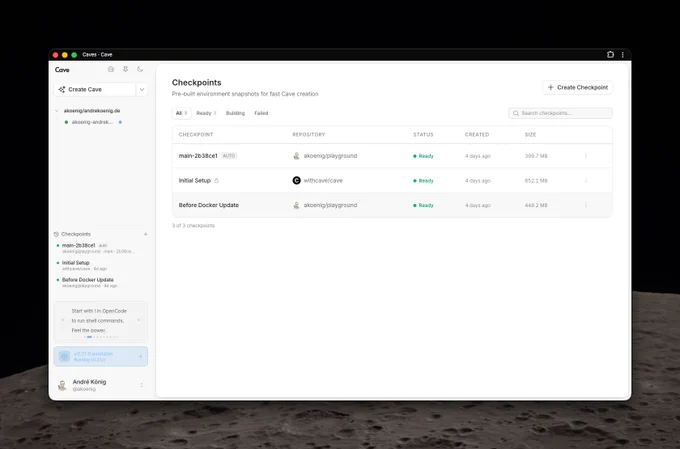Select the All filter tab

point(181,113)
